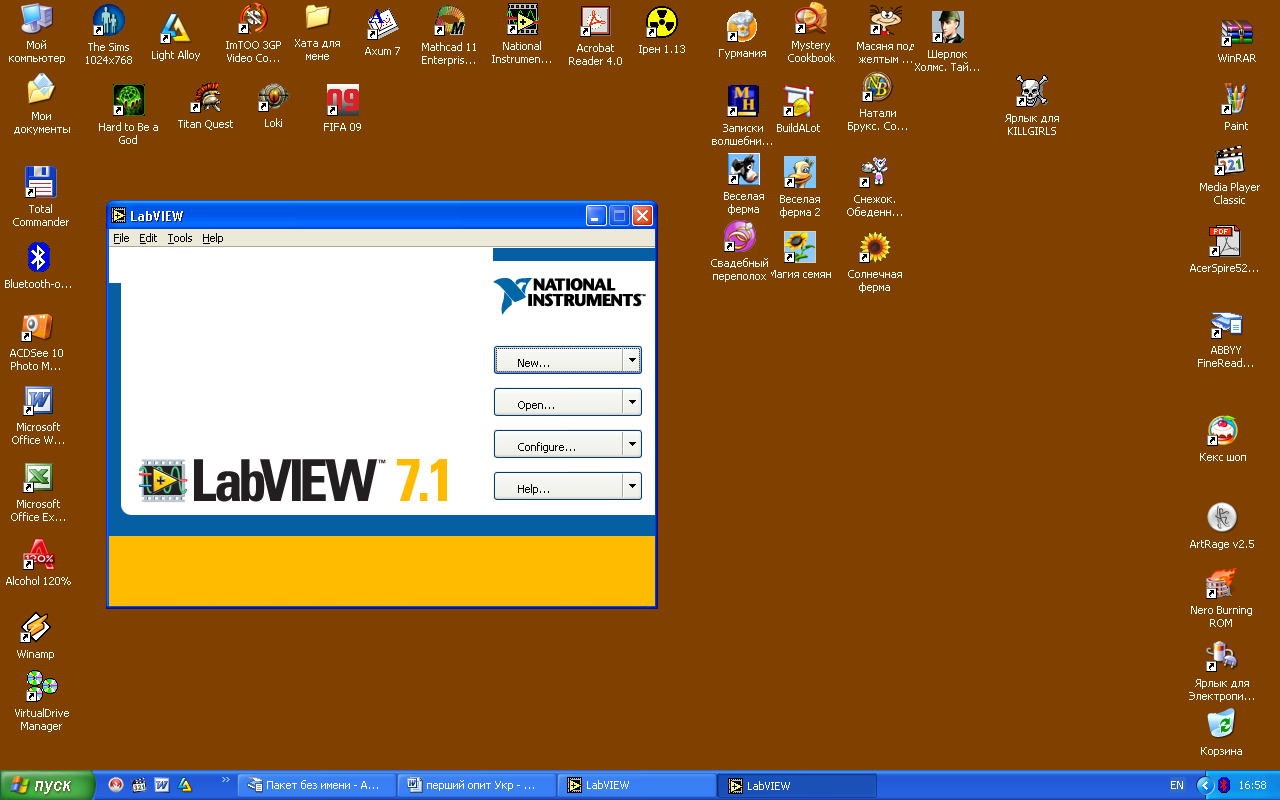Click the EN language indicator in tray

click(x=1177, y=786)
